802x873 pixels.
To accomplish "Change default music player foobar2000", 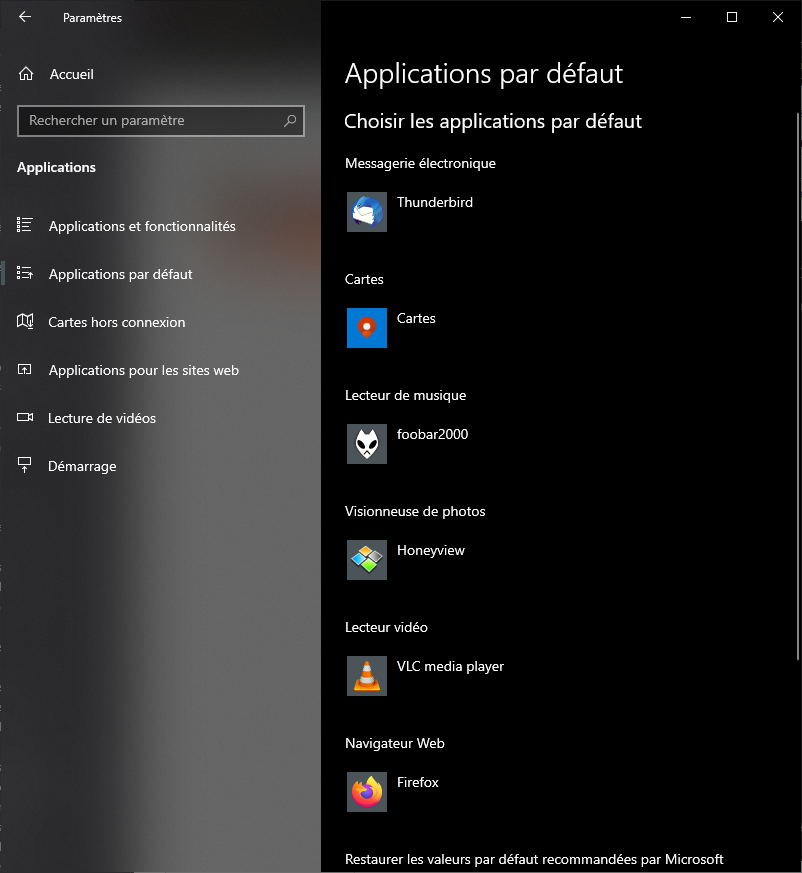I will (x=432, y=434).
